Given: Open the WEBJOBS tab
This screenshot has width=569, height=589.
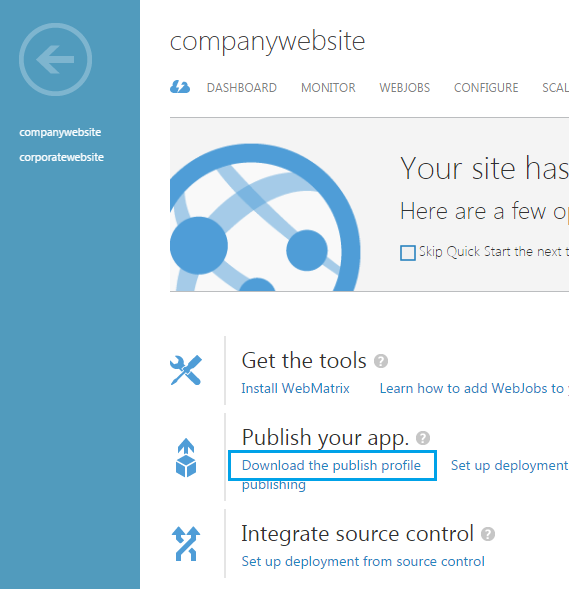Looking at the screenshot, I should click(404, 88).
